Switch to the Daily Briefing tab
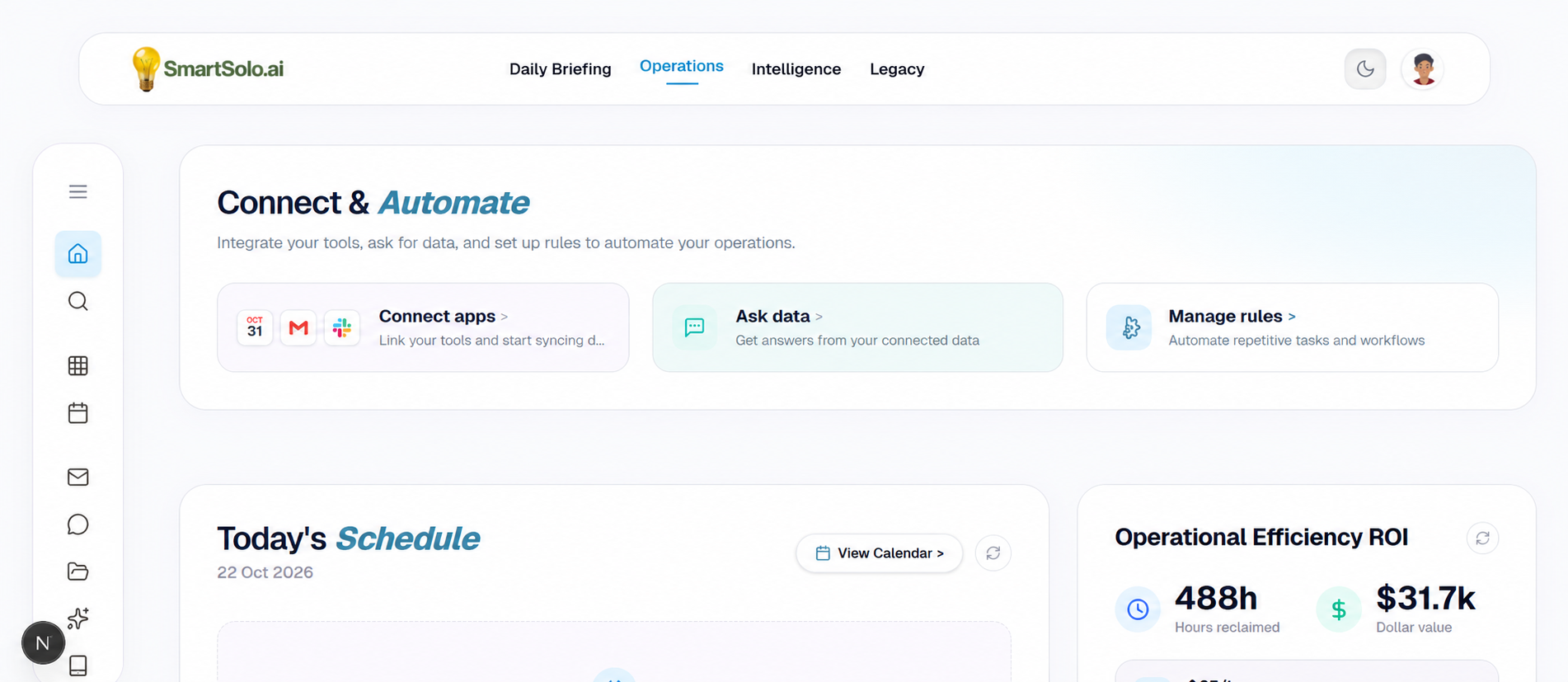Image resolution: width=1568 pixels, height=682 pixels. [x=561, y=69]
